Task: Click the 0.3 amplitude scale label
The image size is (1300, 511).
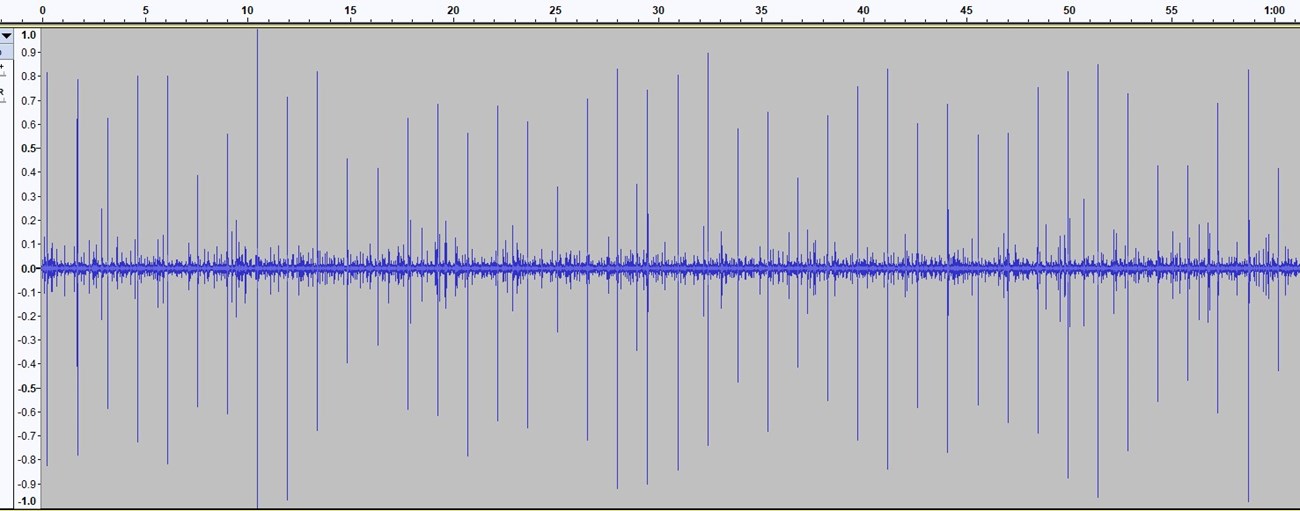Action: point(28,196)
